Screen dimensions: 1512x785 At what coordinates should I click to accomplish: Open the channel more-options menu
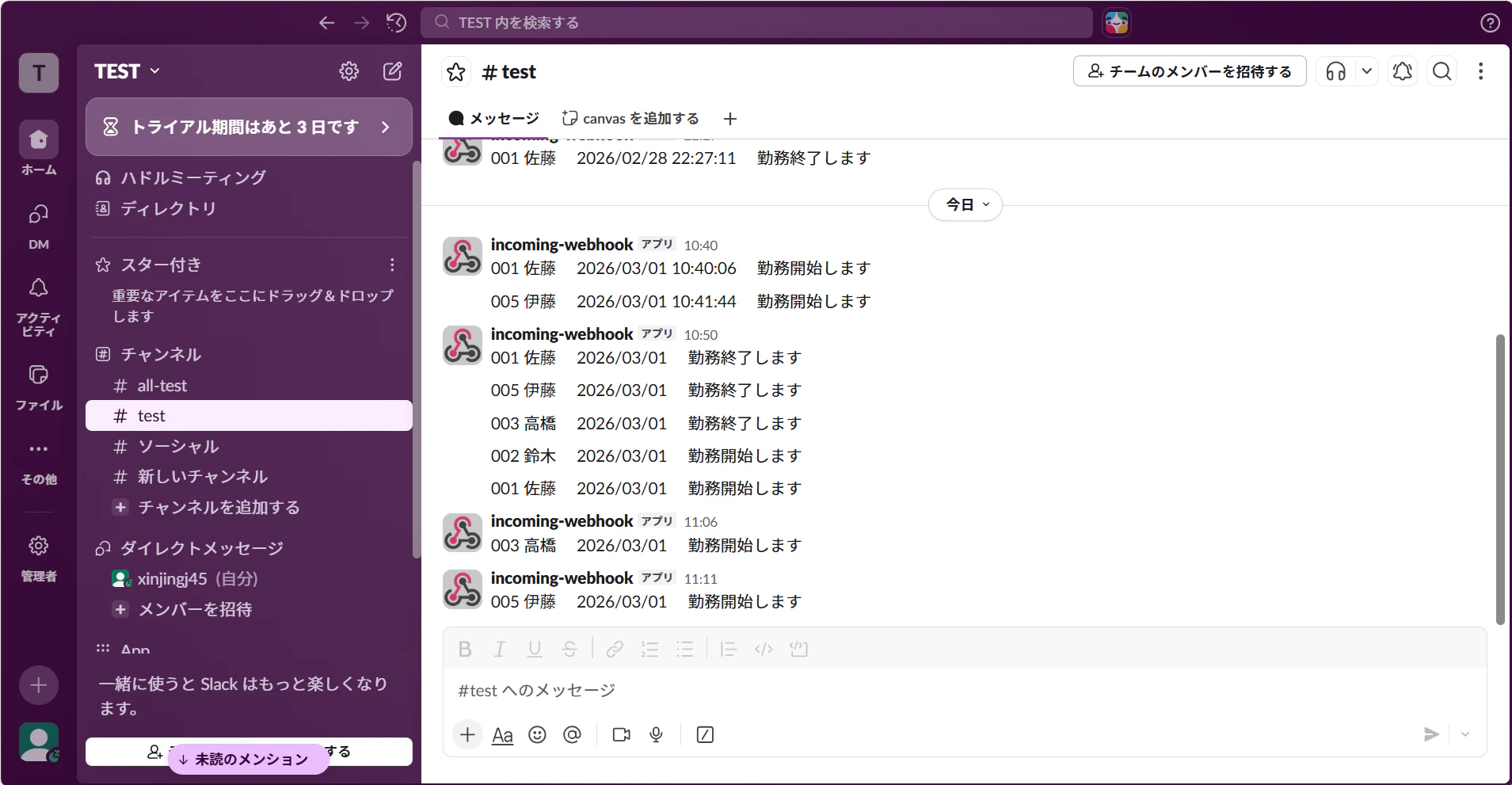(1480, 71)
